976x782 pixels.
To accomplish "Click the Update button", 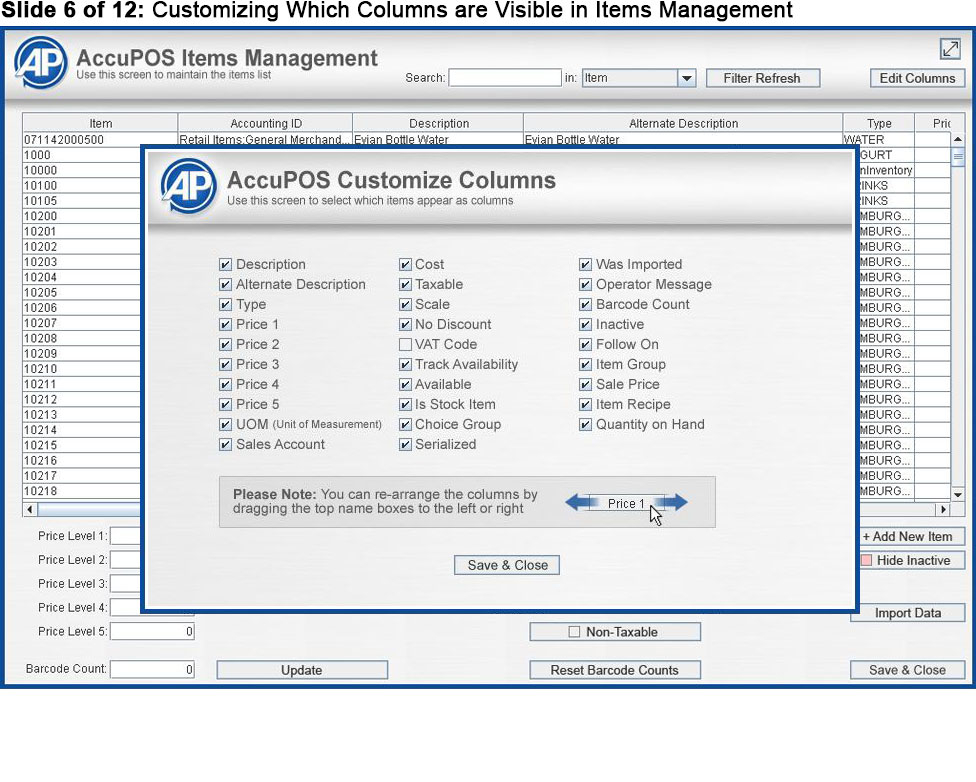I will click(x=302, y=670).
